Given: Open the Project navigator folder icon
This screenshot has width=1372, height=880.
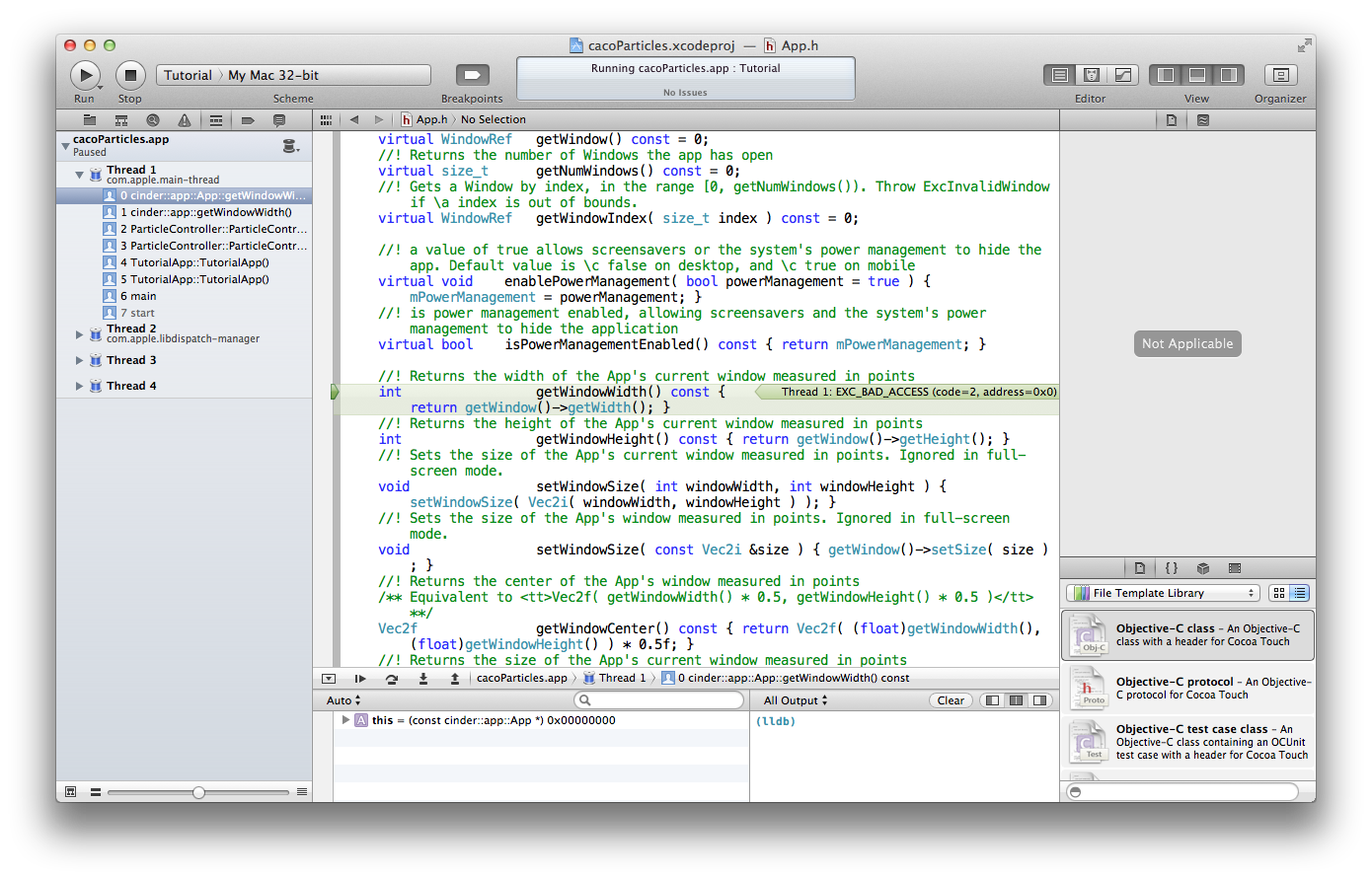Looking at the screenshot, I should click(90, 120).
